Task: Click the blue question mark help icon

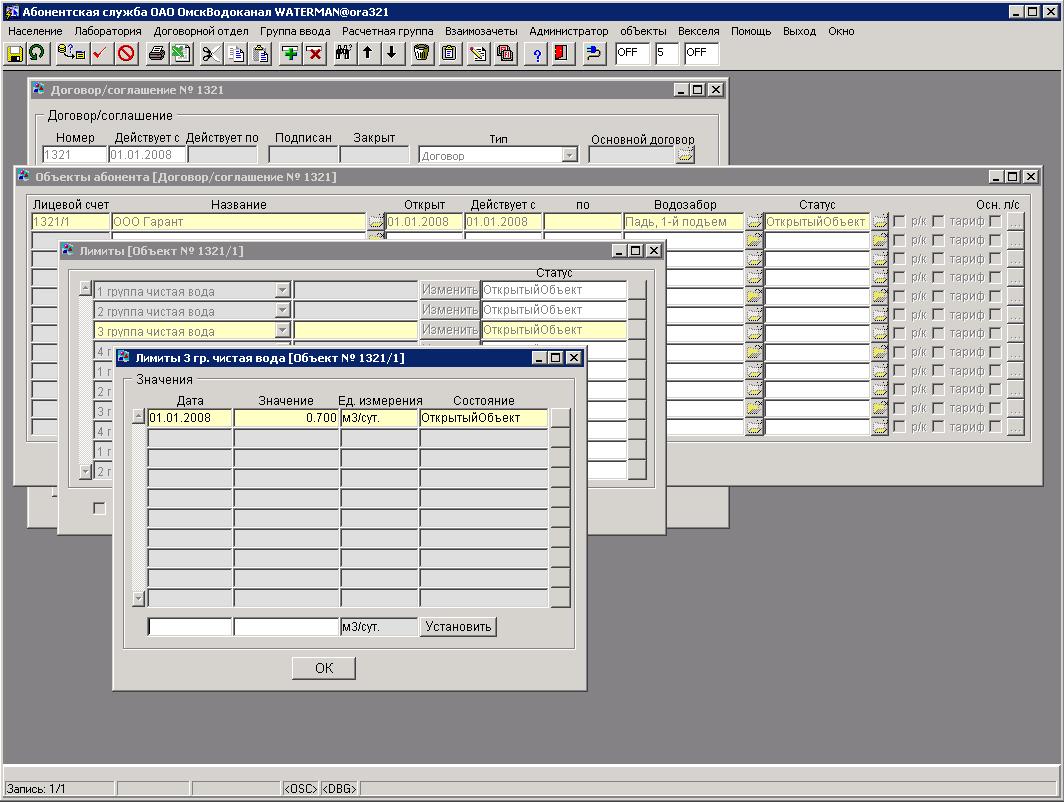Action: tap(537, 53)
